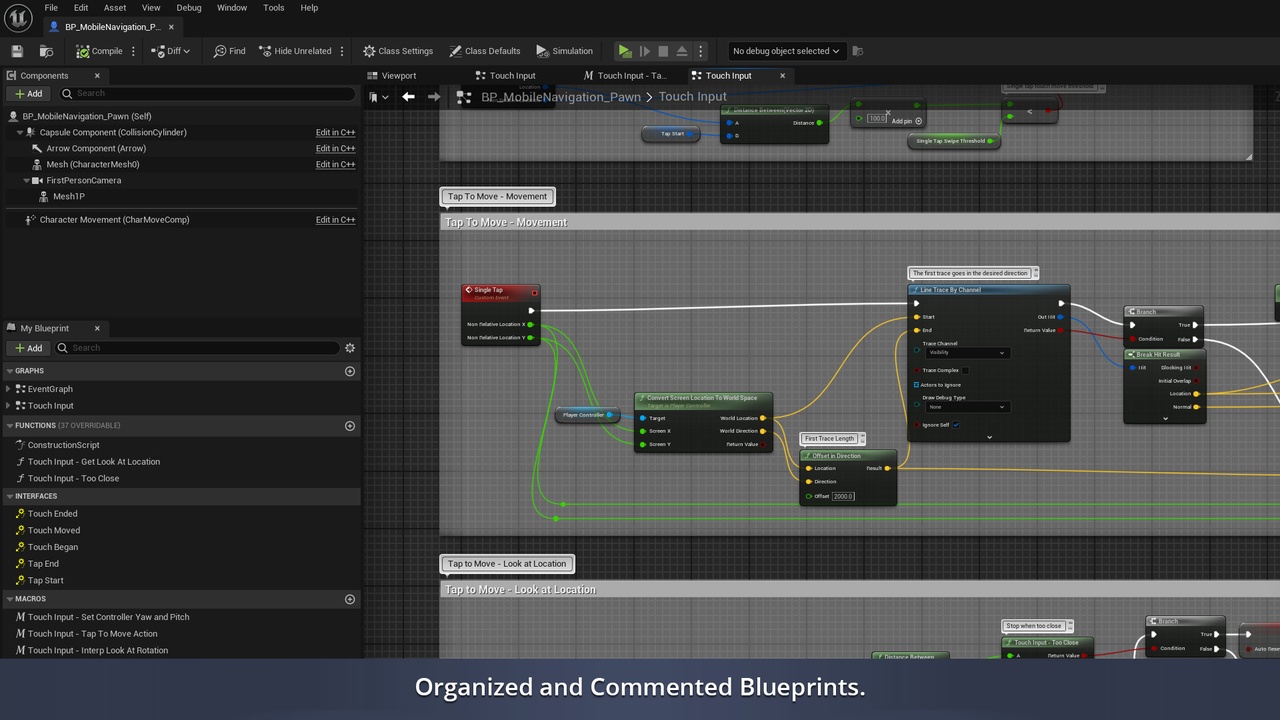Open the File menu

pos(51,8)
